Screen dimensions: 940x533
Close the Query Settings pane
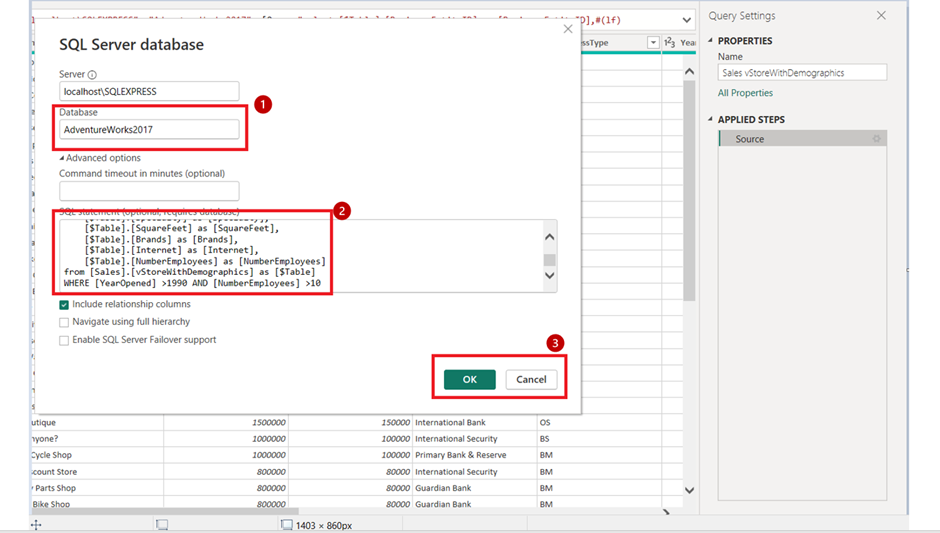[x=881, y=16]
